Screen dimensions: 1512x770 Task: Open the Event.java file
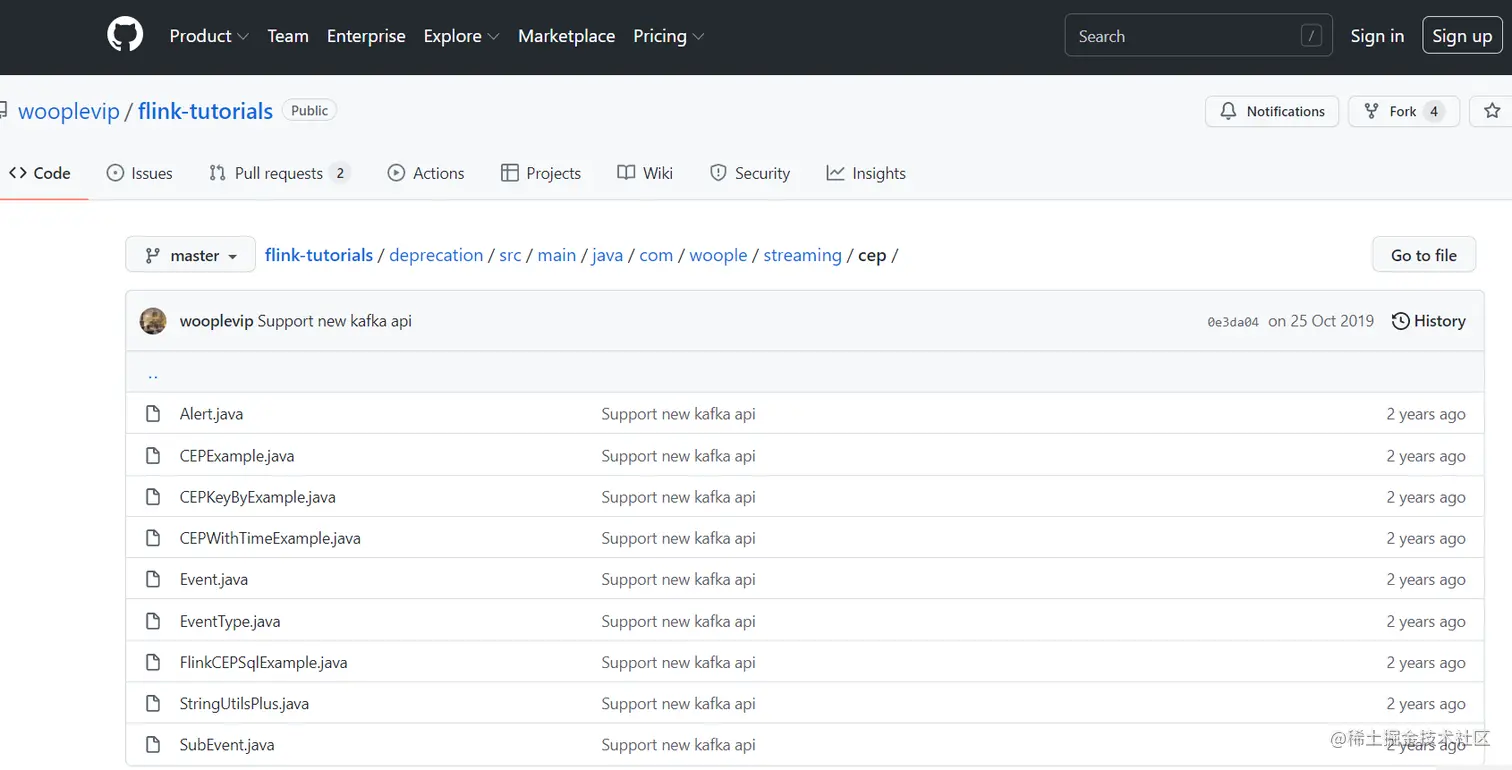coord(214,579)
